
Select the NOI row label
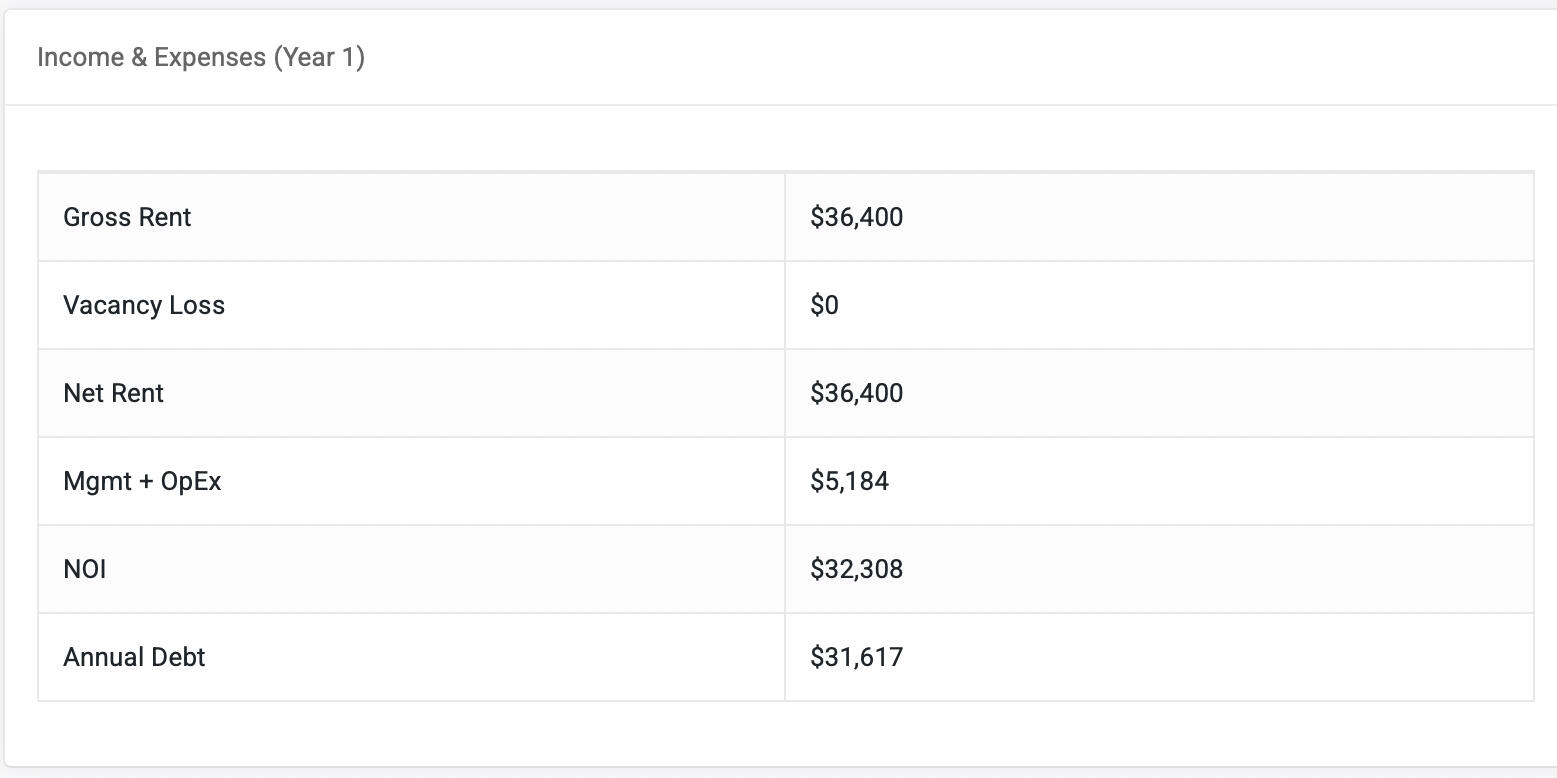pos(84,569)
